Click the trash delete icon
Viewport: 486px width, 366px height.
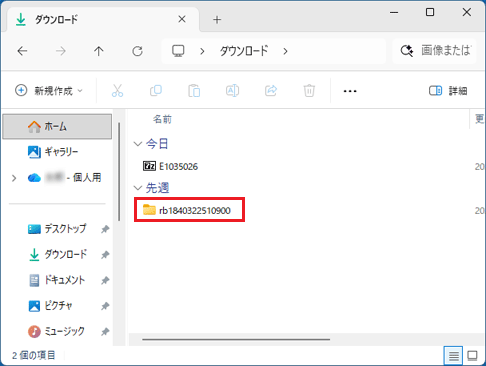click(309, 91)
